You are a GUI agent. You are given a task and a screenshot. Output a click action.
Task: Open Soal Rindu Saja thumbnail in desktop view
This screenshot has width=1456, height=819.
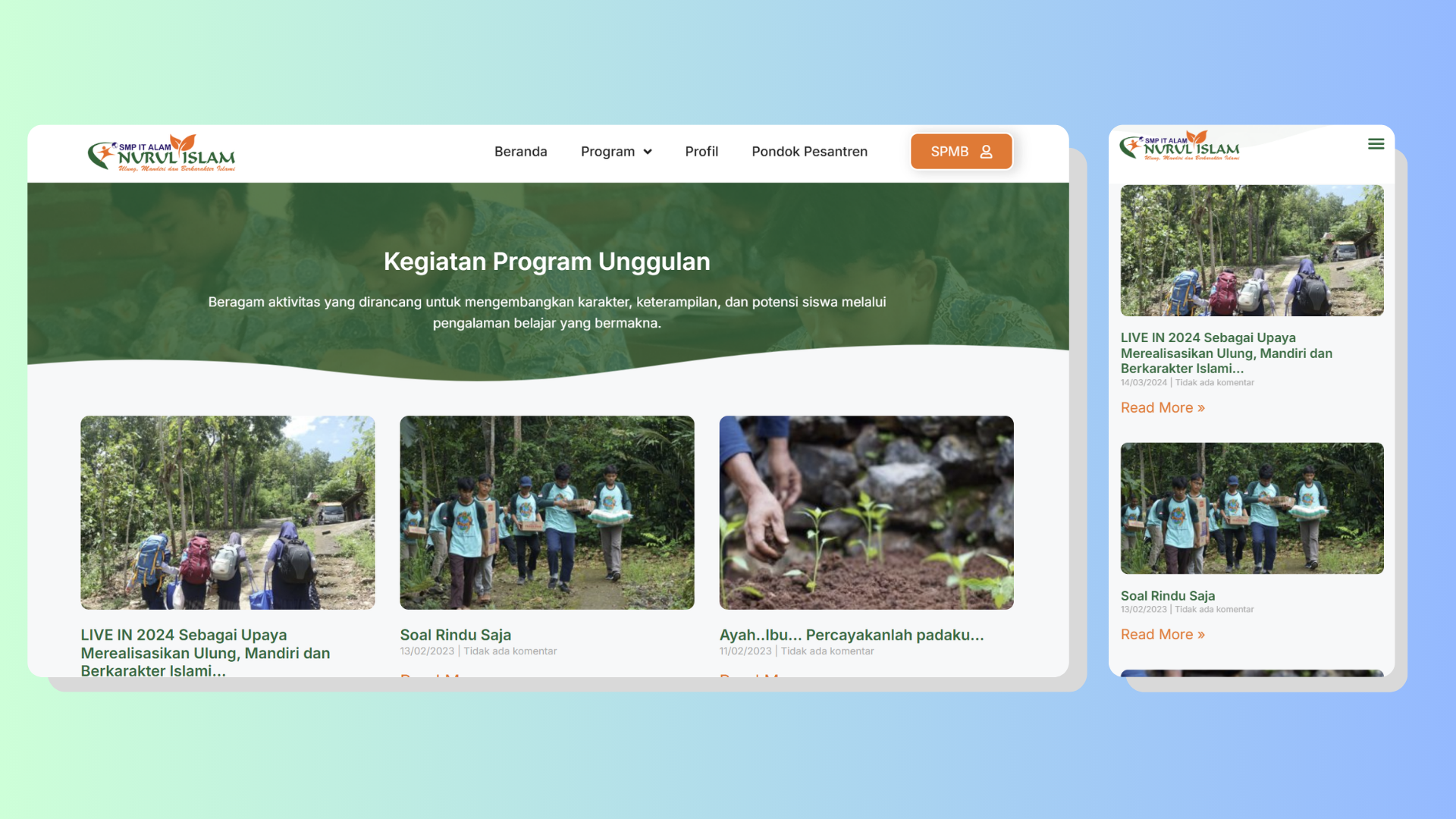pyautogui.click(x=547, y=513)
